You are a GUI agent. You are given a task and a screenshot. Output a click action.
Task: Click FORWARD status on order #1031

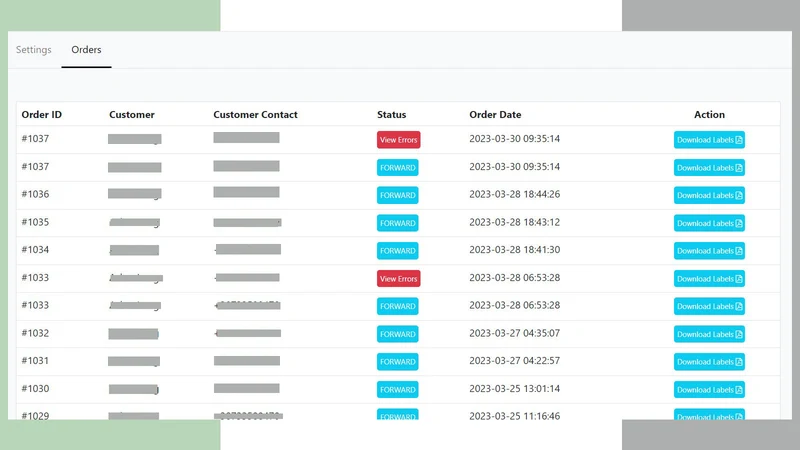click(x=397, y=362)
